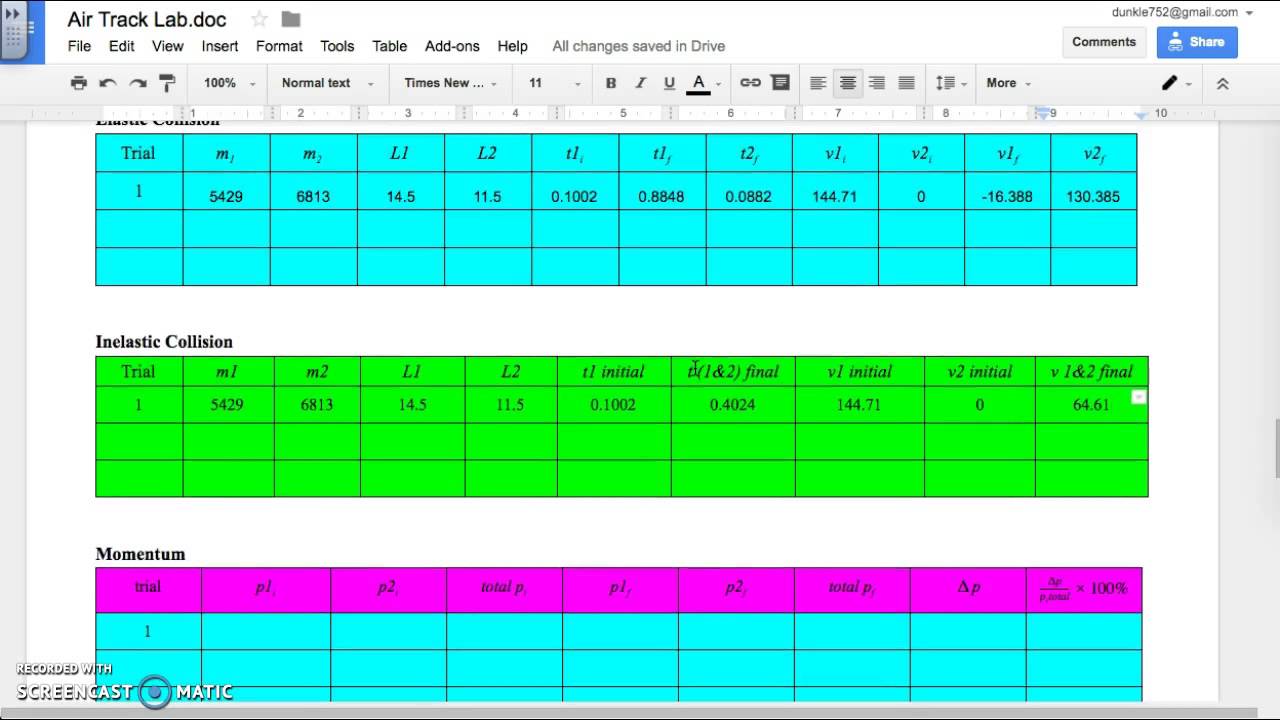Open the Insert menu

220,46
